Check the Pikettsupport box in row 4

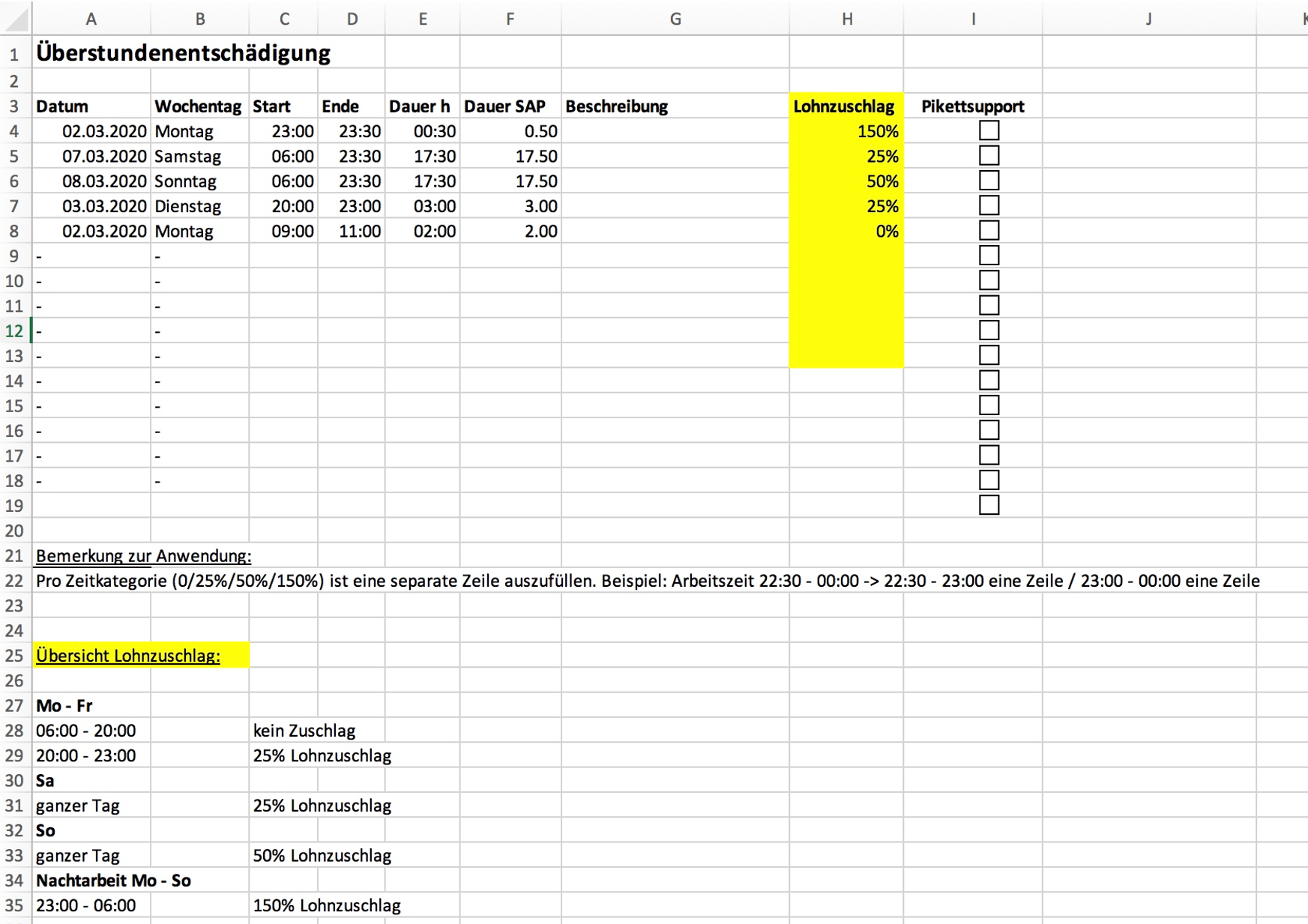(989, 130)
